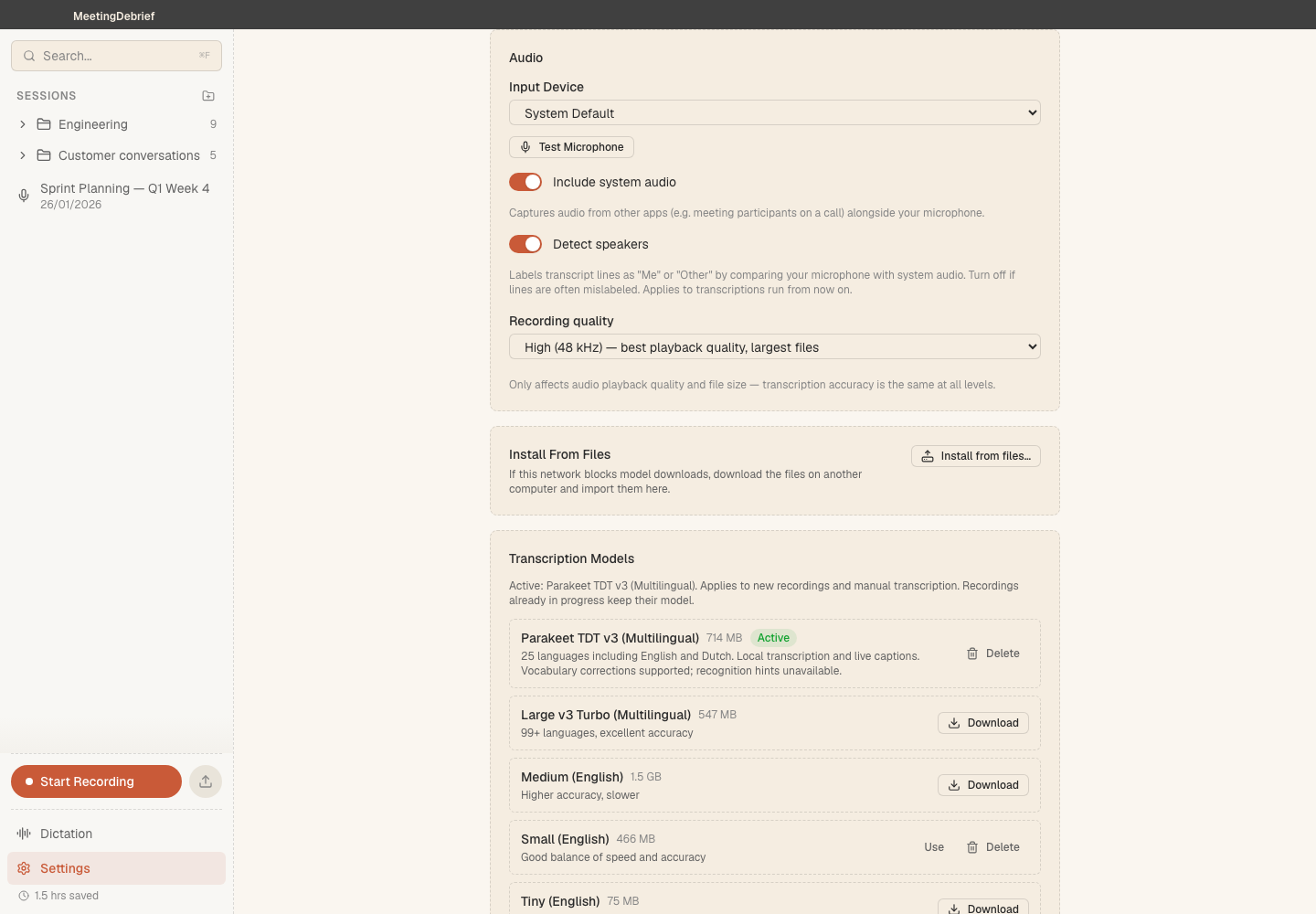Click the Engineering folder name
This screenshot has width=1316, height=914.
pyautogui.click(x=93, y=124)
